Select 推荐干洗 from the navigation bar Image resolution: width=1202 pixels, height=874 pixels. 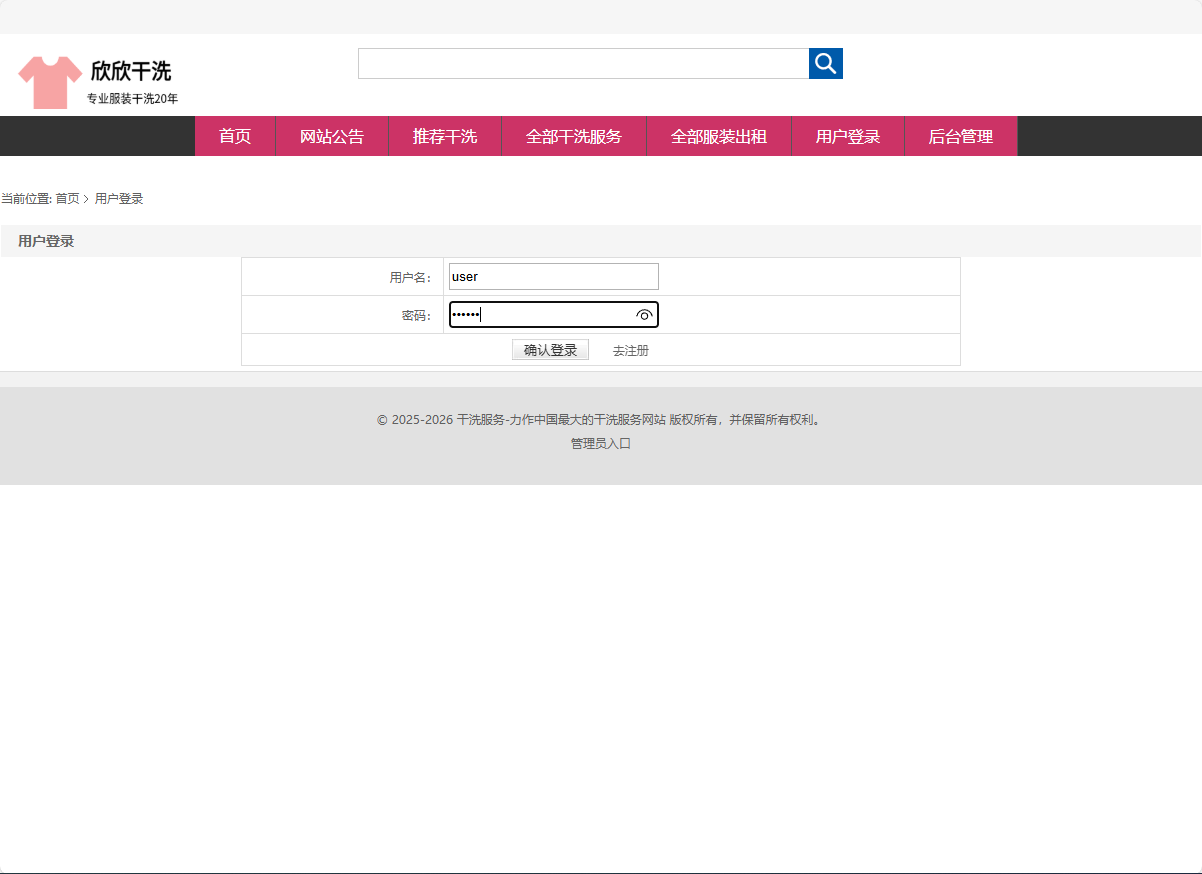(x=444, y=136)
